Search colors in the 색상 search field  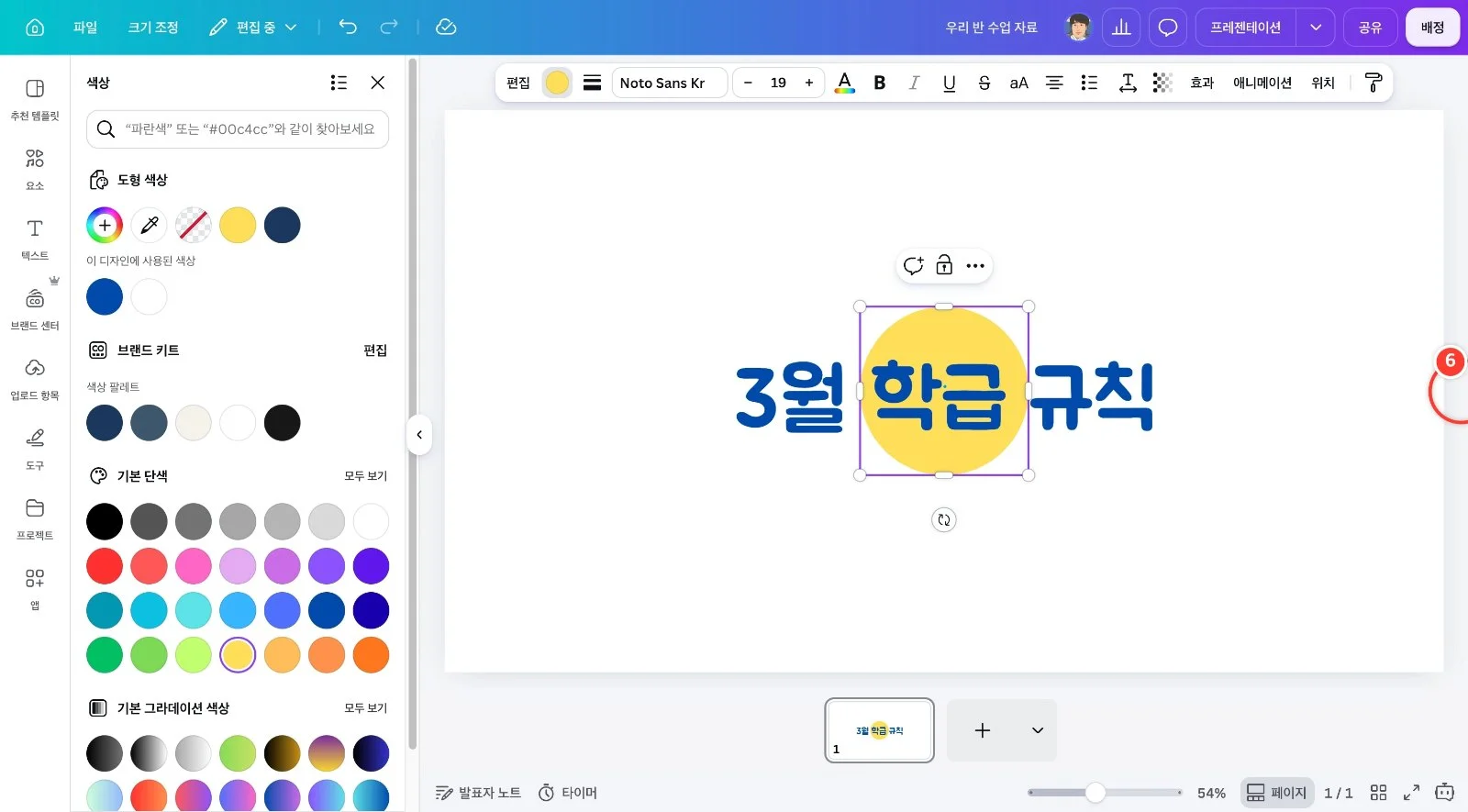238,129
